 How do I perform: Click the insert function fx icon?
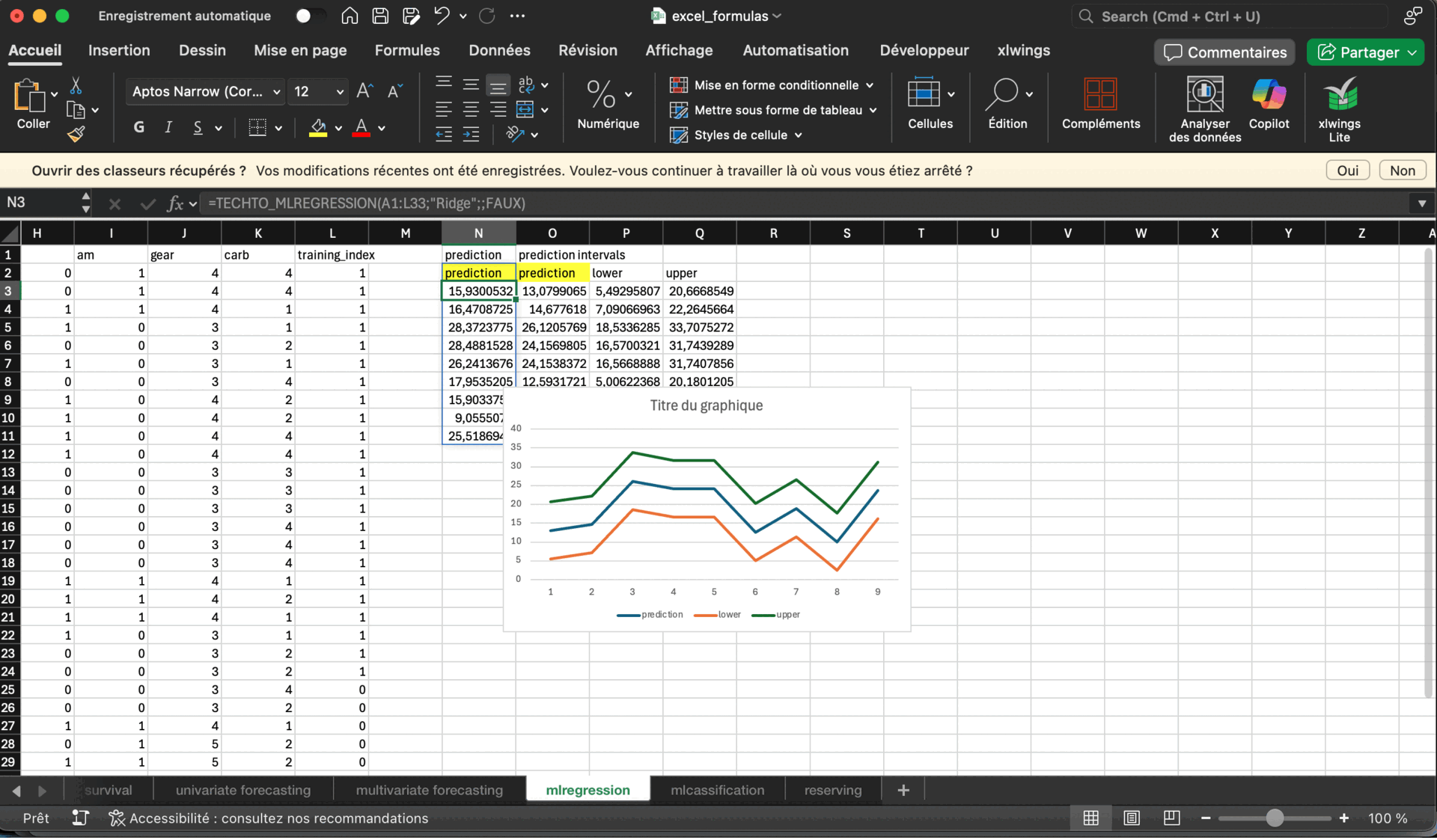point(175,203)
